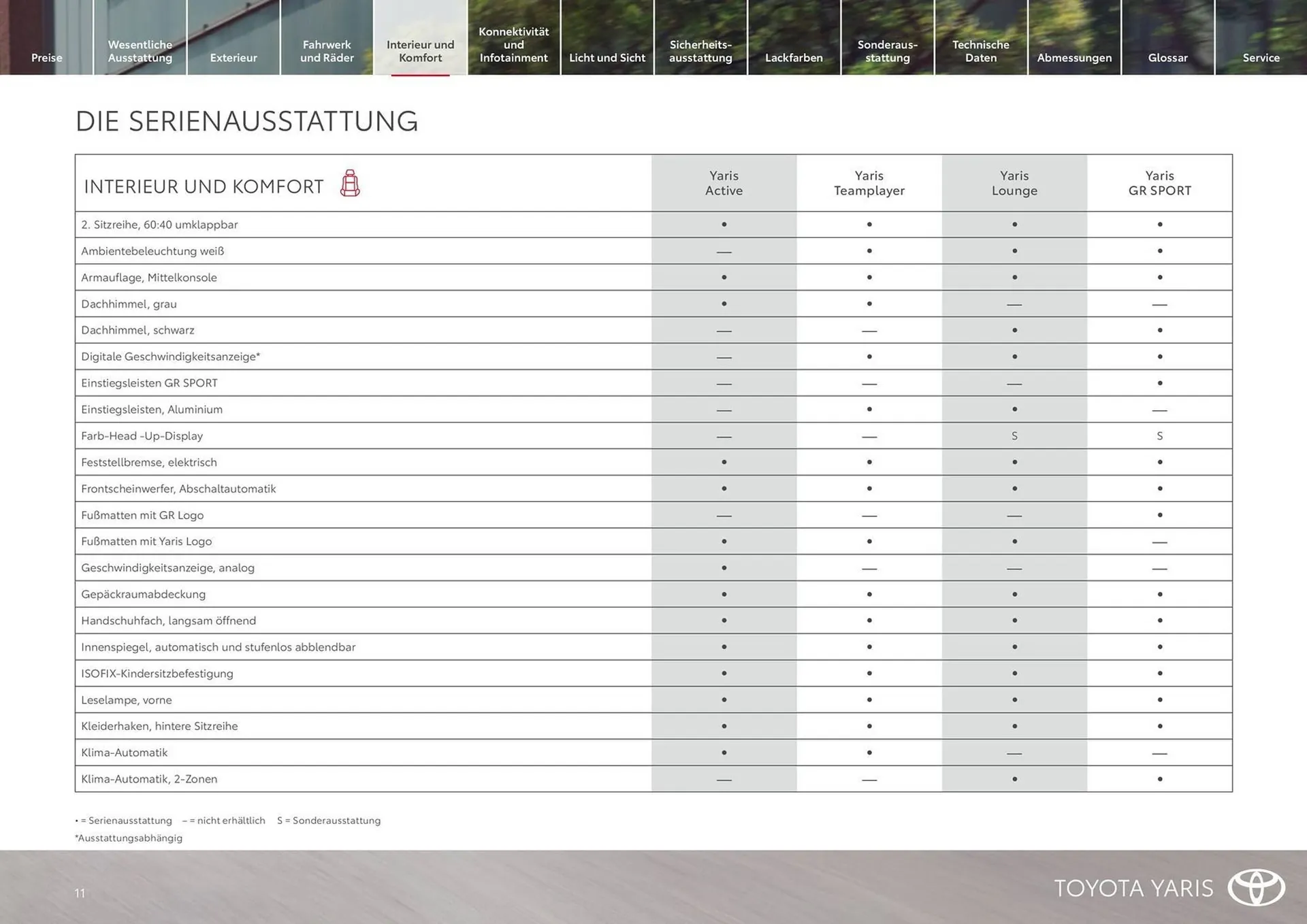1307x924 pixels.
Task: Click the Abmessungen navigation item
Action: [1074, 58]
